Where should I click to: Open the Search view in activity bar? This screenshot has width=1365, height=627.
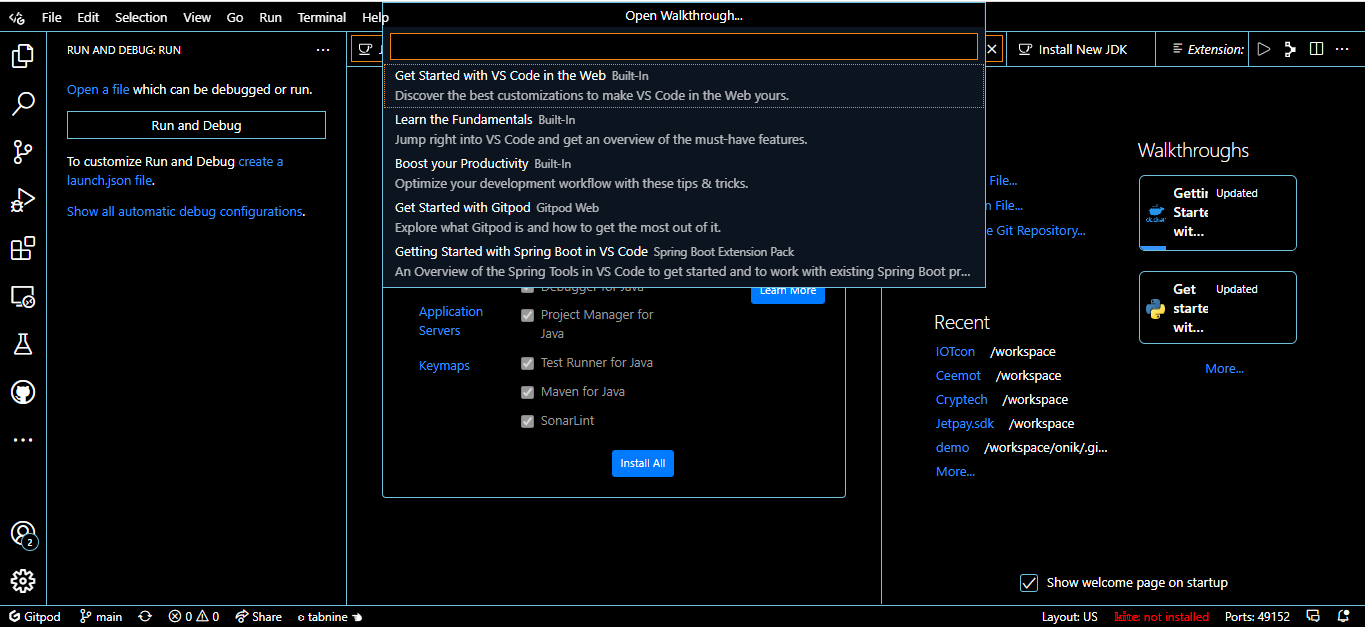(23, 104)
